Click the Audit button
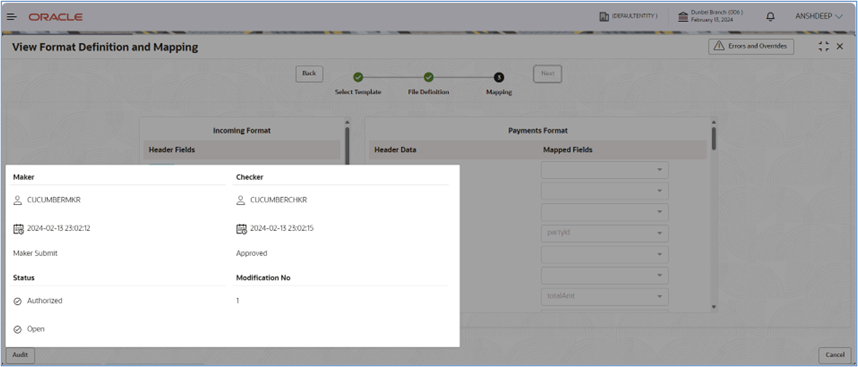 tap(20, 355)
